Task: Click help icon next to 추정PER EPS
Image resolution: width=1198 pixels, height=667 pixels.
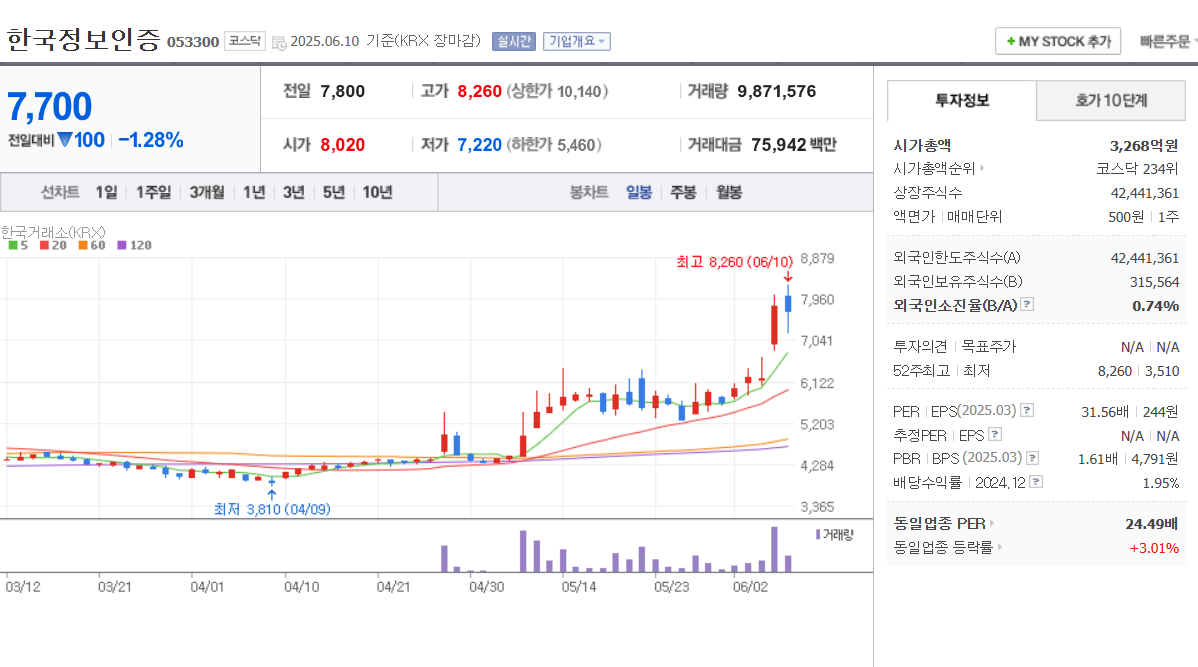Action: coord(995,434)
